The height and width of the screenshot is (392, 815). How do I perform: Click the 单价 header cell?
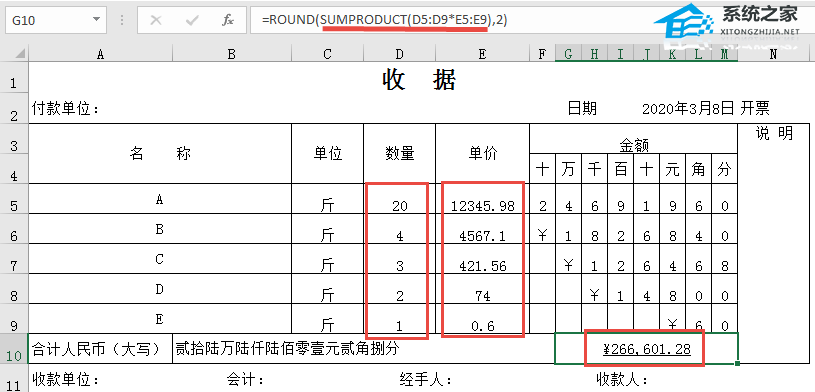482,153
